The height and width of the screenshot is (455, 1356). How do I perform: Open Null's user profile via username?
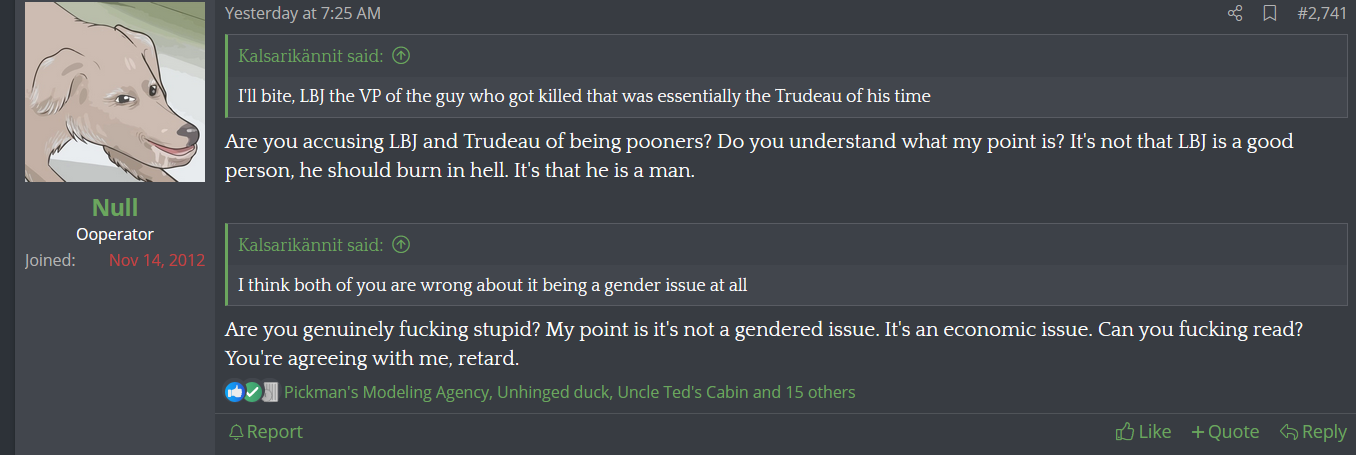click(115, 207)
